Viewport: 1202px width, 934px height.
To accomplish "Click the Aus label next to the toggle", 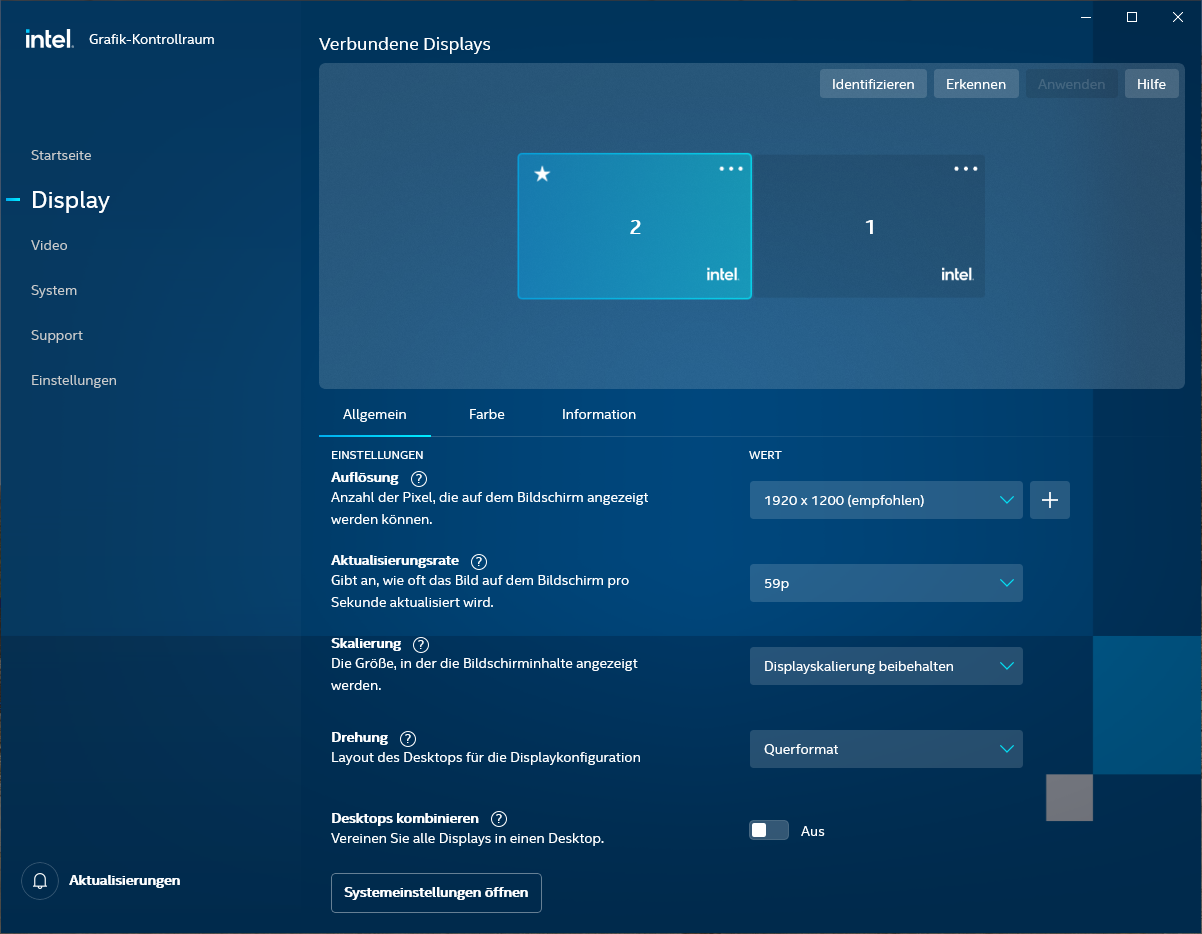I will pyautogui.click(x=813, y=832).
